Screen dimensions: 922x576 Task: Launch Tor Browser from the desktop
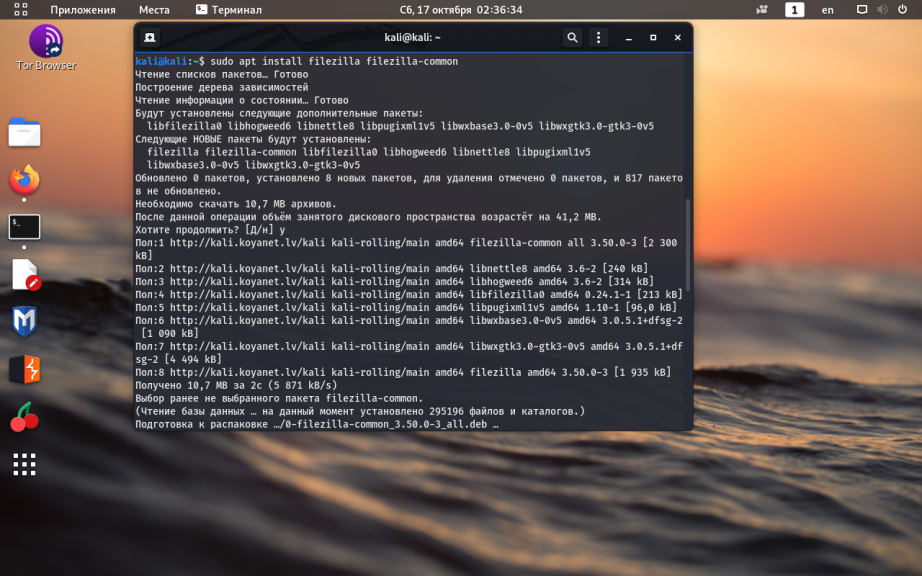[x=46, y=48]
